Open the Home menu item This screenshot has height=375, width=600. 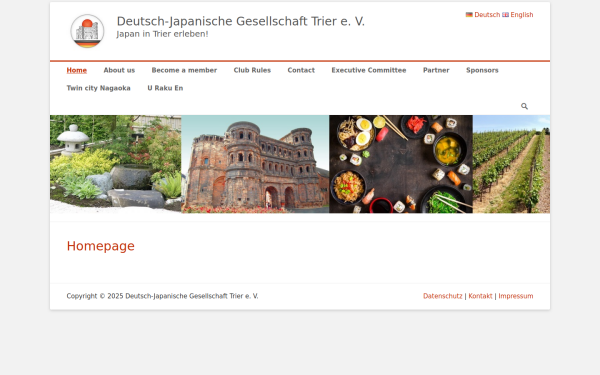(x=77, y=70)
